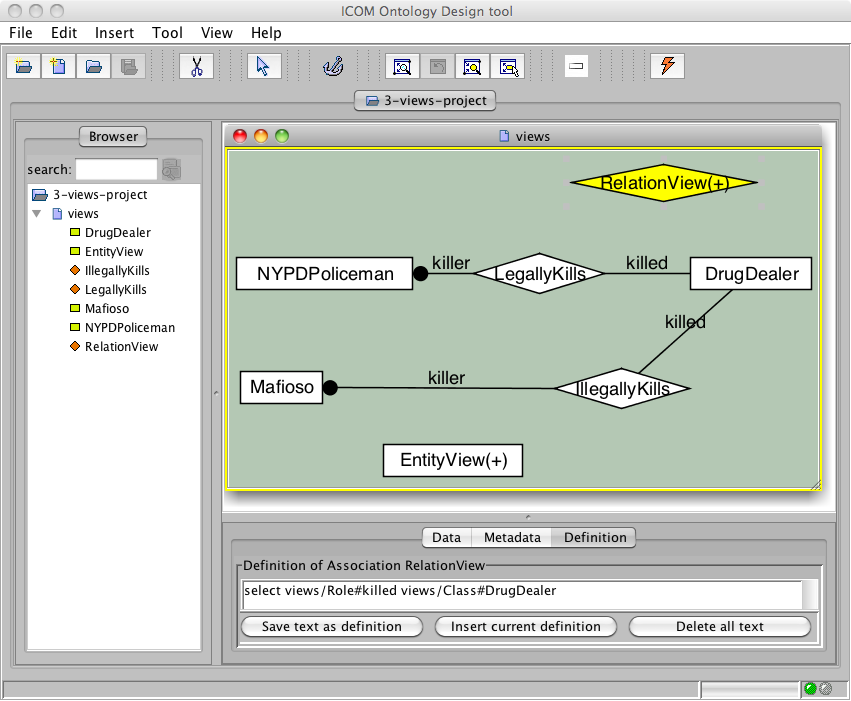Click the anchor tool icon
The height and width of the screenshot is (701, 851).
333,66
